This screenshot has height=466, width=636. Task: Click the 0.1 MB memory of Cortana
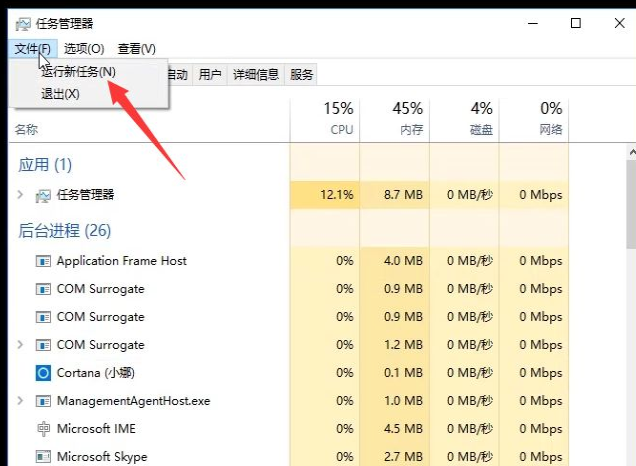[403, 373]
